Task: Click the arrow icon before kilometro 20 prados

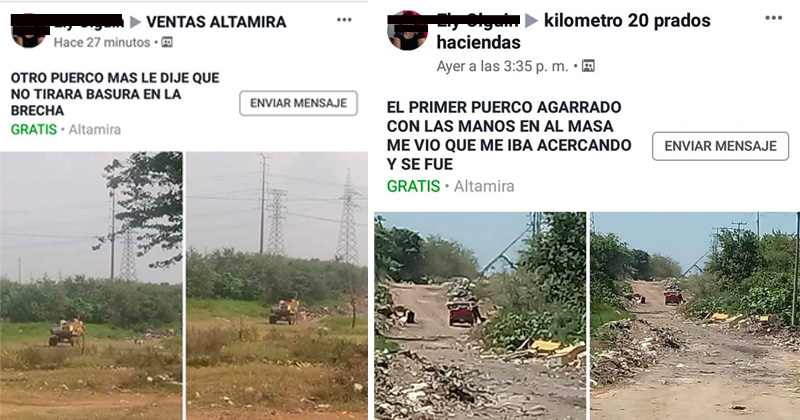Action: (532, 20)
